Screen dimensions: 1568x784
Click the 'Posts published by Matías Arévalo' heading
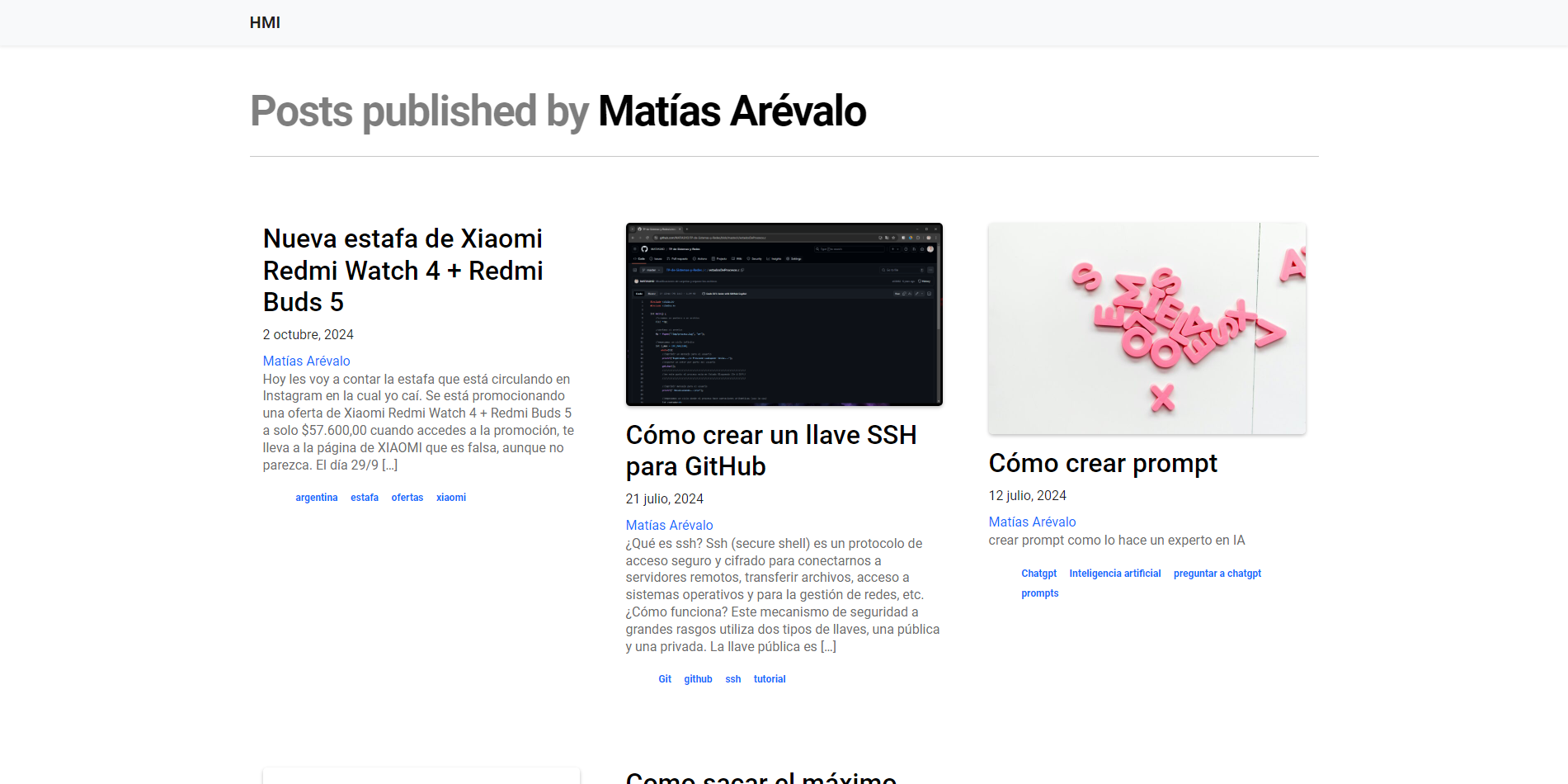coord(558,111)
